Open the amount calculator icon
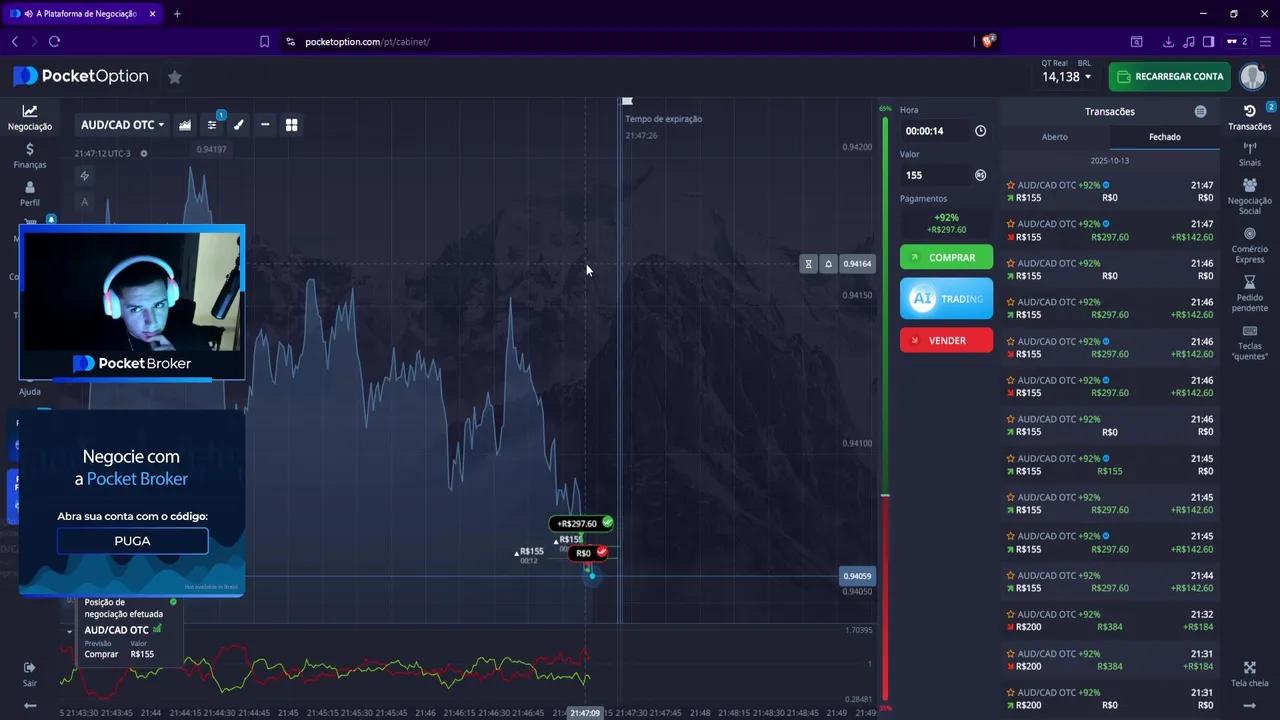This screenshot has width=1280, height=720. tap(980, 175)
